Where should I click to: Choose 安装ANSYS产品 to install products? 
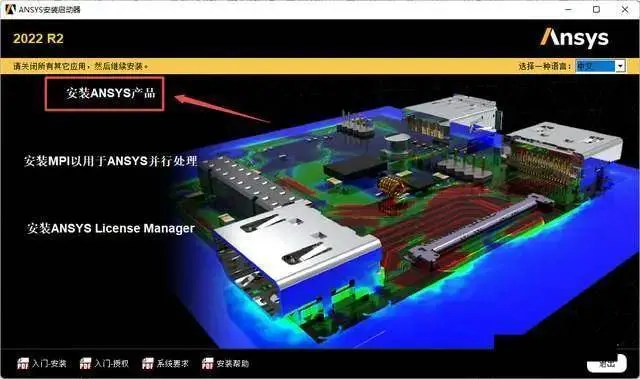click(110, 93)
